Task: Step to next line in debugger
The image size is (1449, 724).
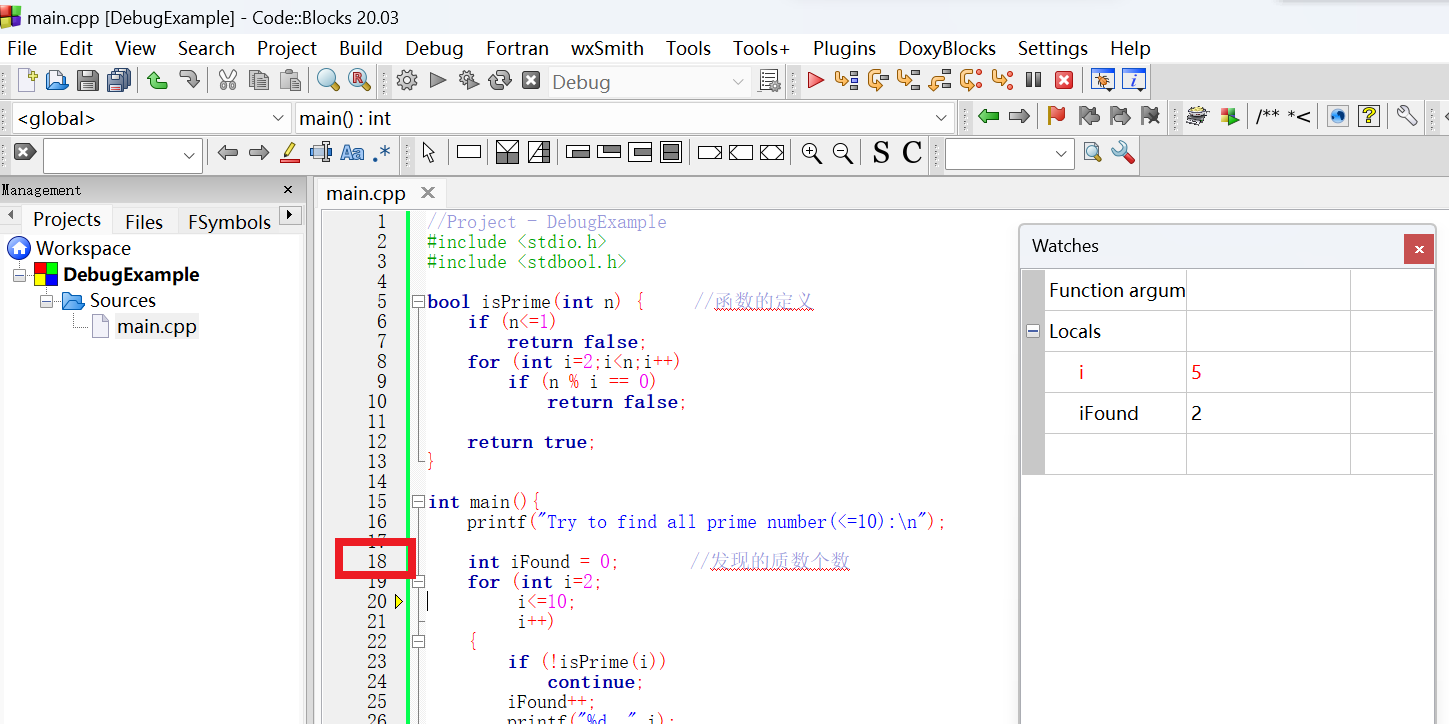Action: [x=878, y=80]
